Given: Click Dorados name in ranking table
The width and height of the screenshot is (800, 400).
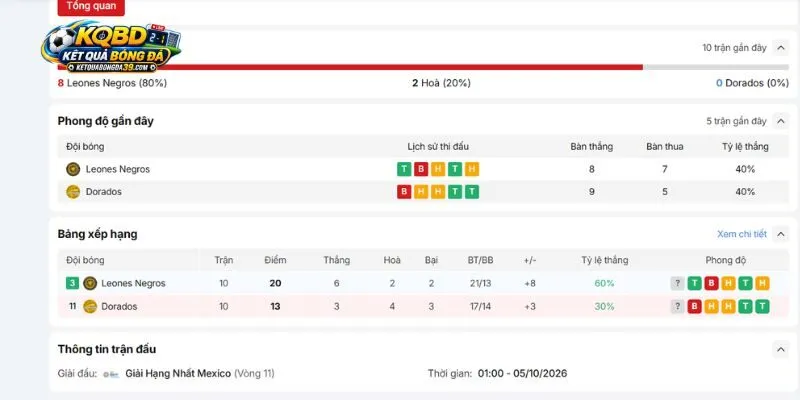Looking at the screenshot, I should [x=119, y=307].
